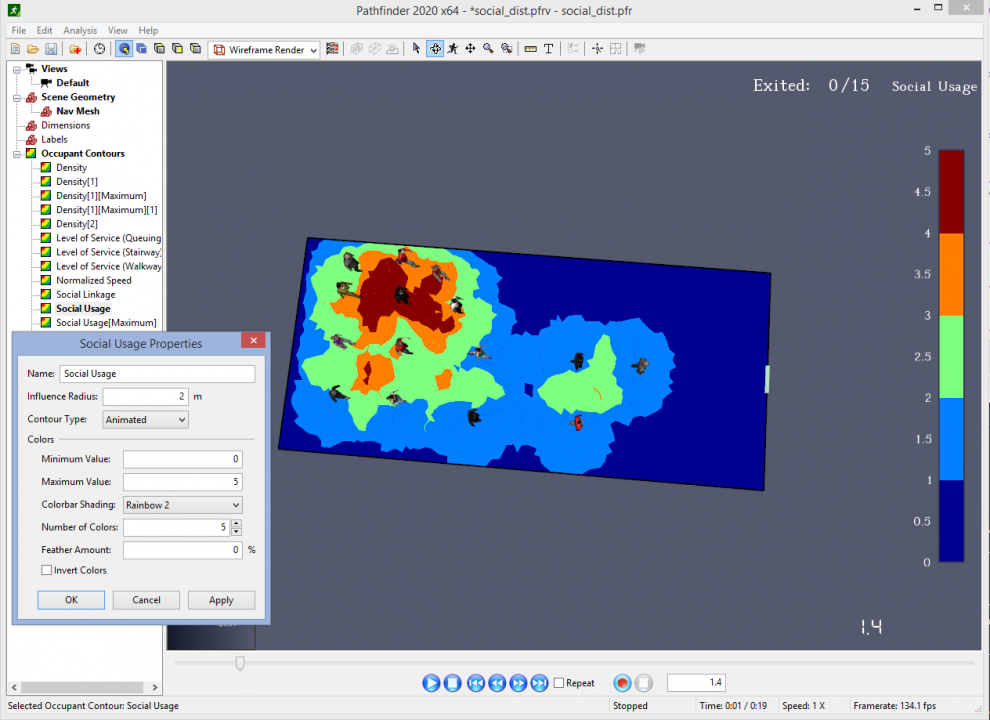990x720 pixels.
Task: Choose the Zoom magnifier tool
Action: tap(489, 48)
